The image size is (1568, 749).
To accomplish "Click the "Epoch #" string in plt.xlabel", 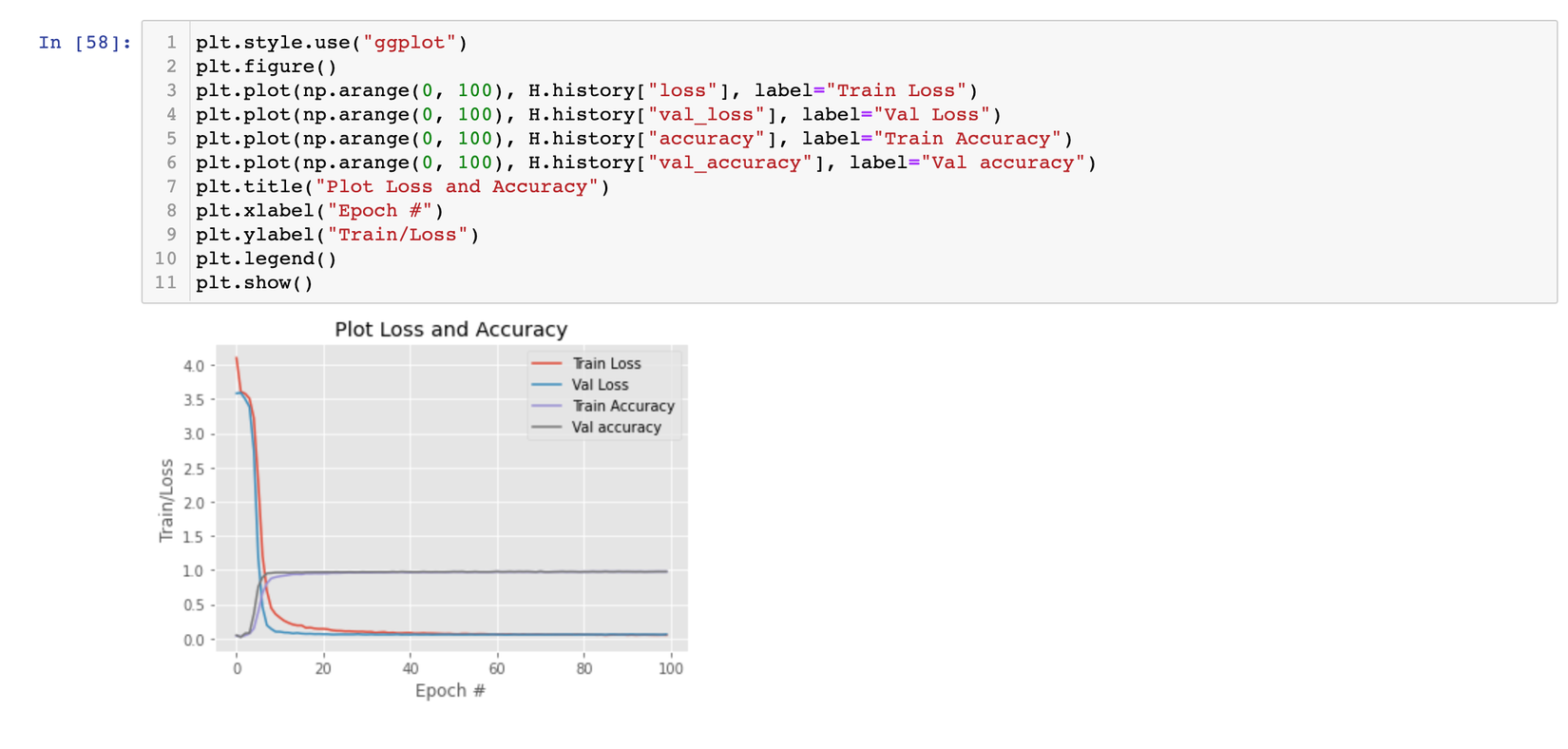I will click(385, 210).
